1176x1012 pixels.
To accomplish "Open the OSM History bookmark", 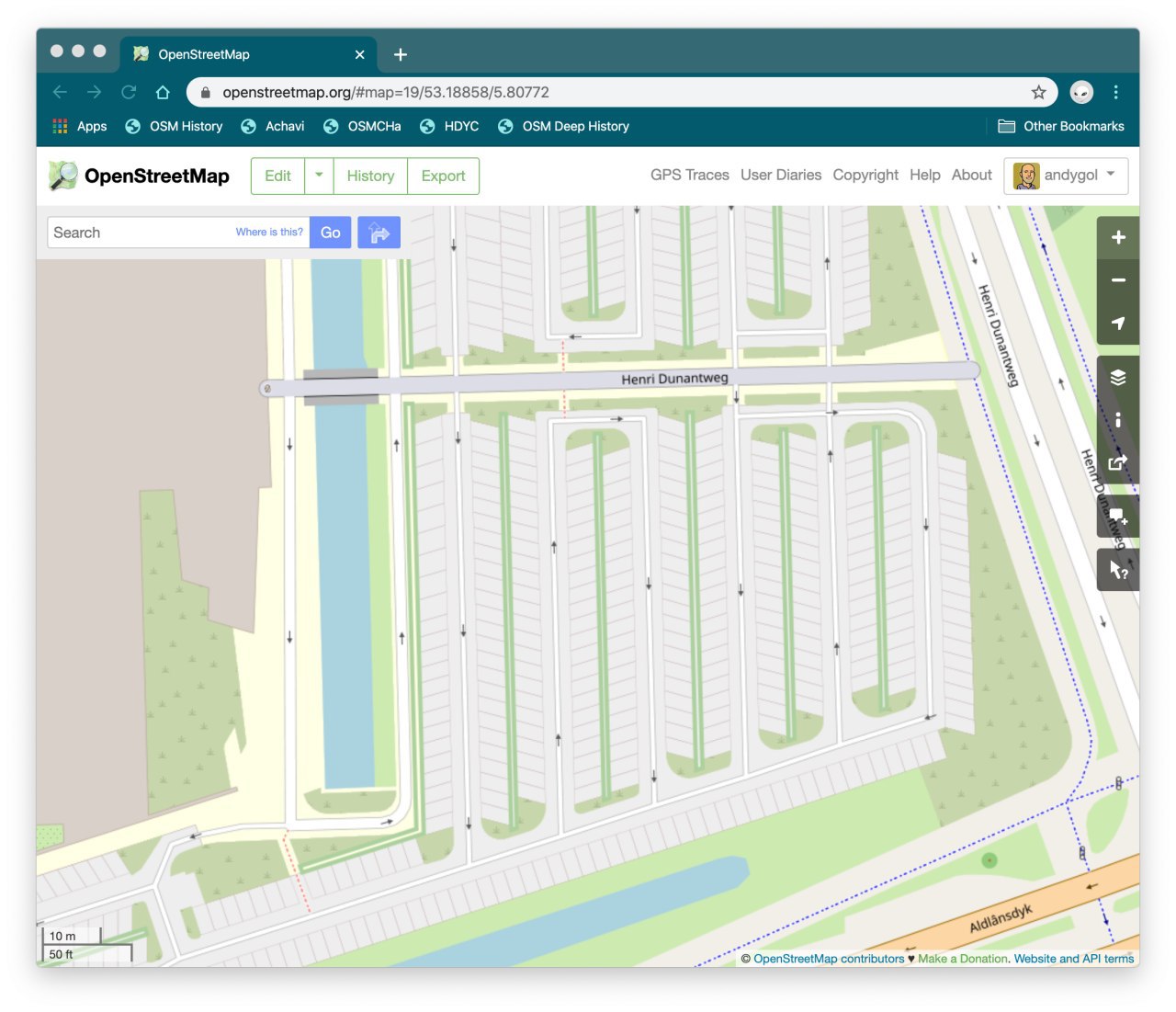I will coord(174,126).
